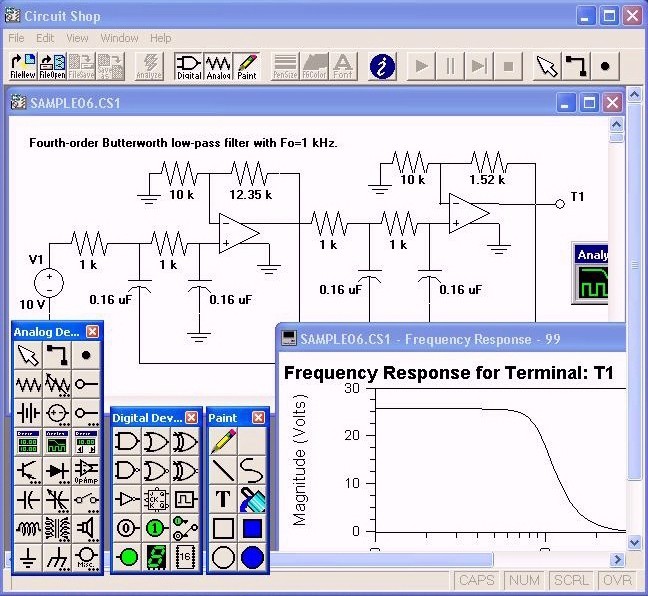Viewport: 648px width, 596px height.
Task: Pick the diode in Analog palette
Action: pyautogui.click(x=57, y=471)
